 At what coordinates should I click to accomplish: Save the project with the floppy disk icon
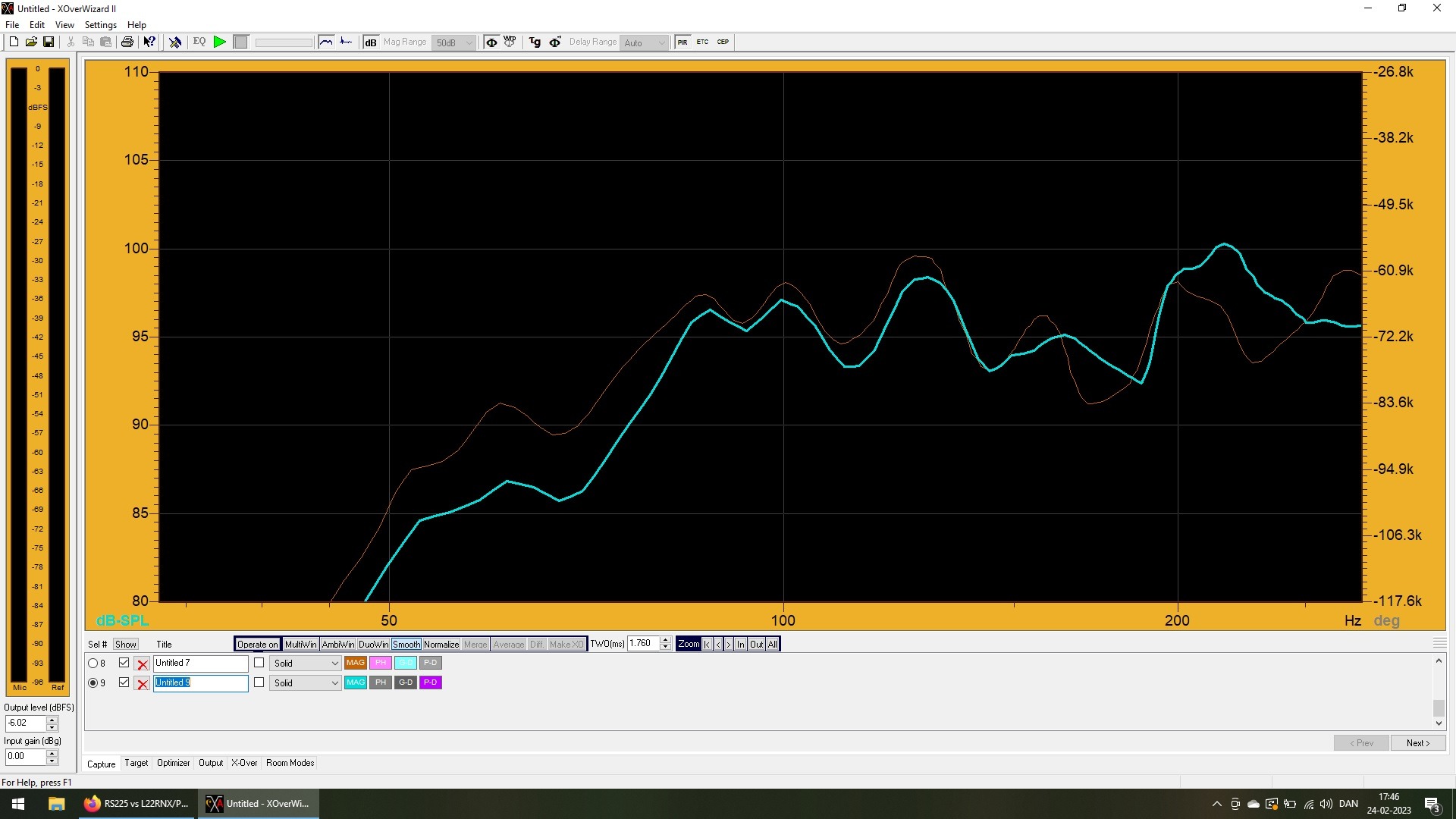[49, 42]
